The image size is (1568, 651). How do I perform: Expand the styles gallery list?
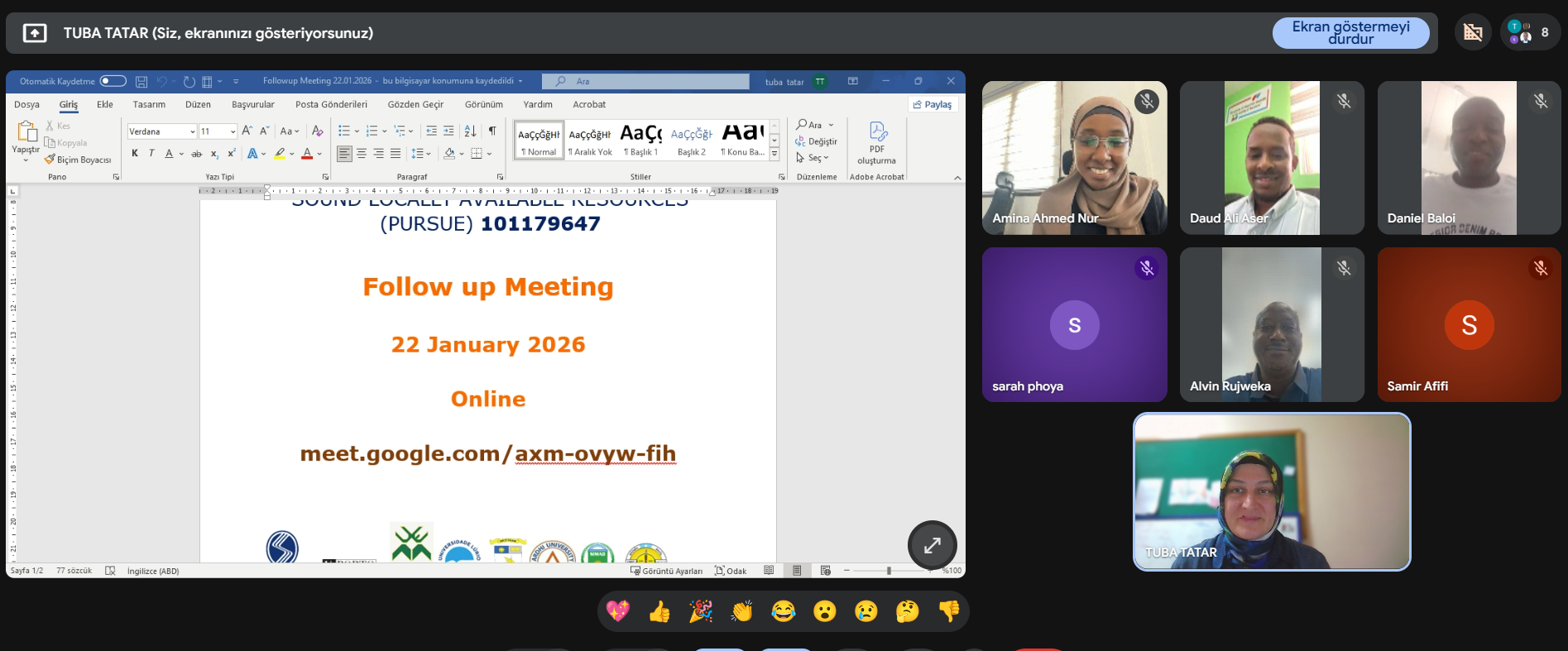pos(774,154)
